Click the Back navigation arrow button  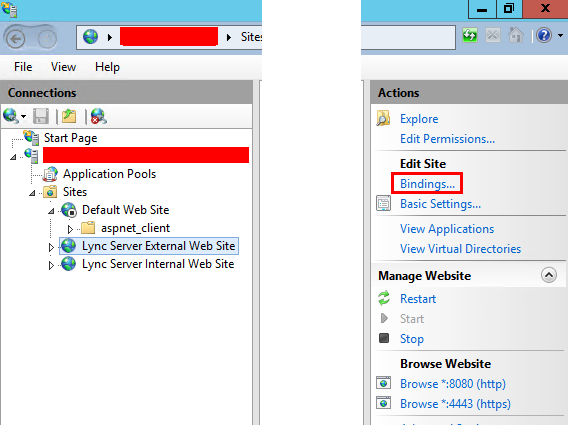[x=15, y=38]
